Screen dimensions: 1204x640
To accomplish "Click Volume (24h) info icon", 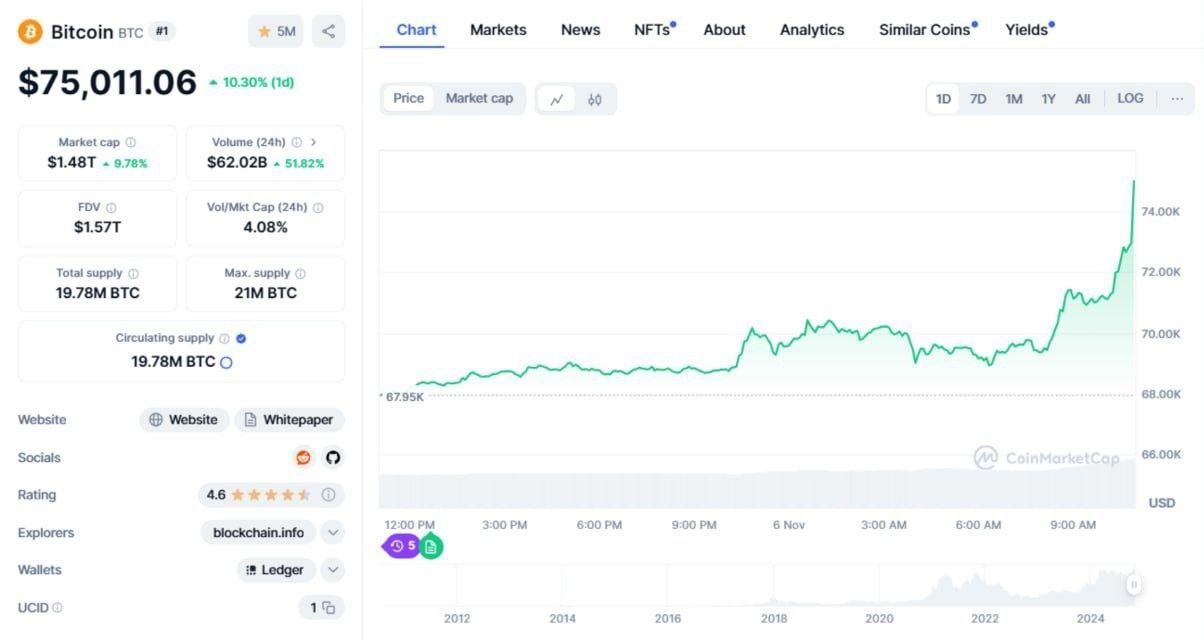I will click(x=296, y=143).
